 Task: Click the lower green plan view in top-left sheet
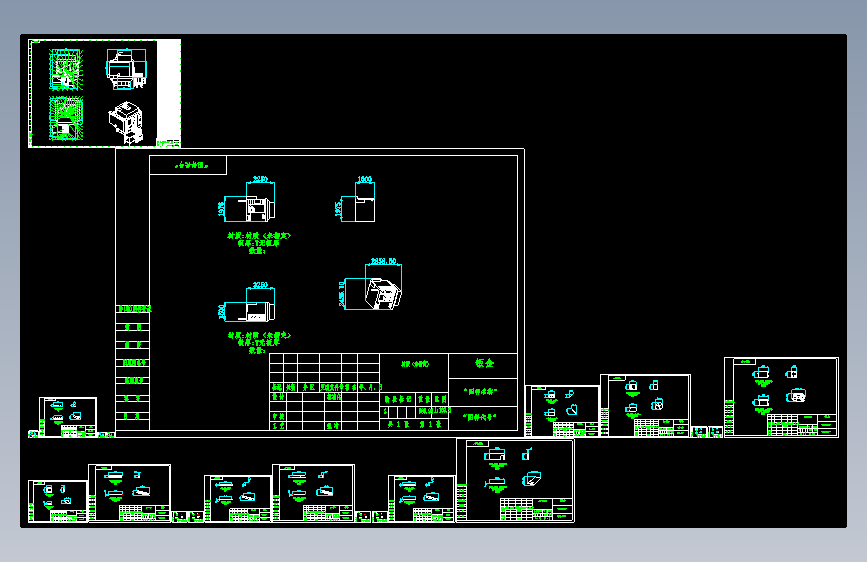[66, 118]
